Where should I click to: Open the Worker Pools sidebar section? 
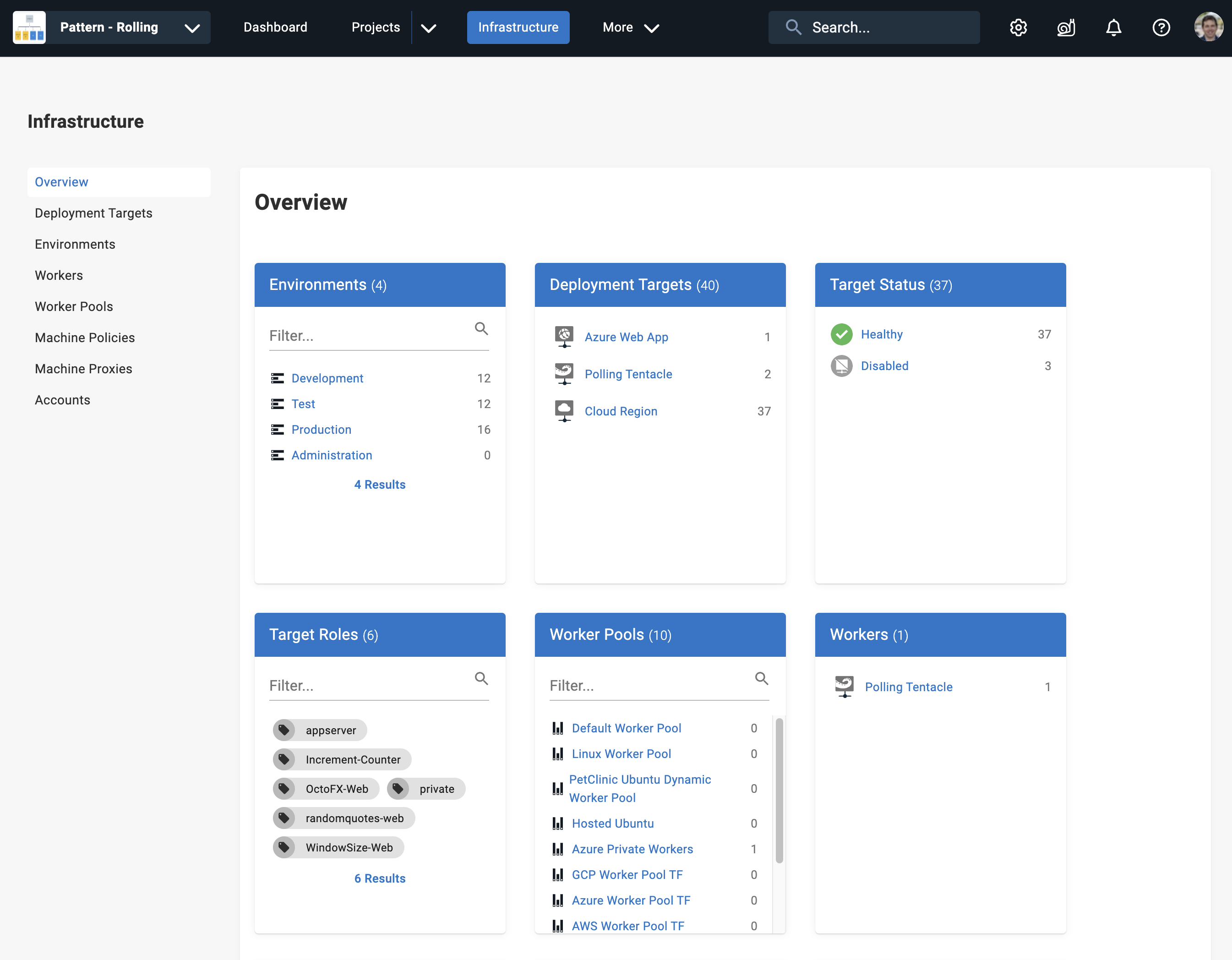pyautogui.click(x=74, y=306)
